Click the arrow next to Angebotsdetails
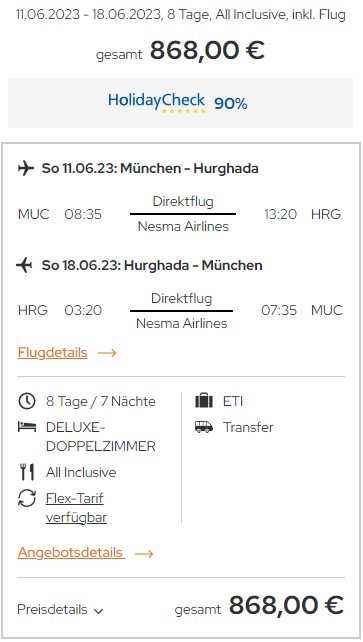 [144, 554]
